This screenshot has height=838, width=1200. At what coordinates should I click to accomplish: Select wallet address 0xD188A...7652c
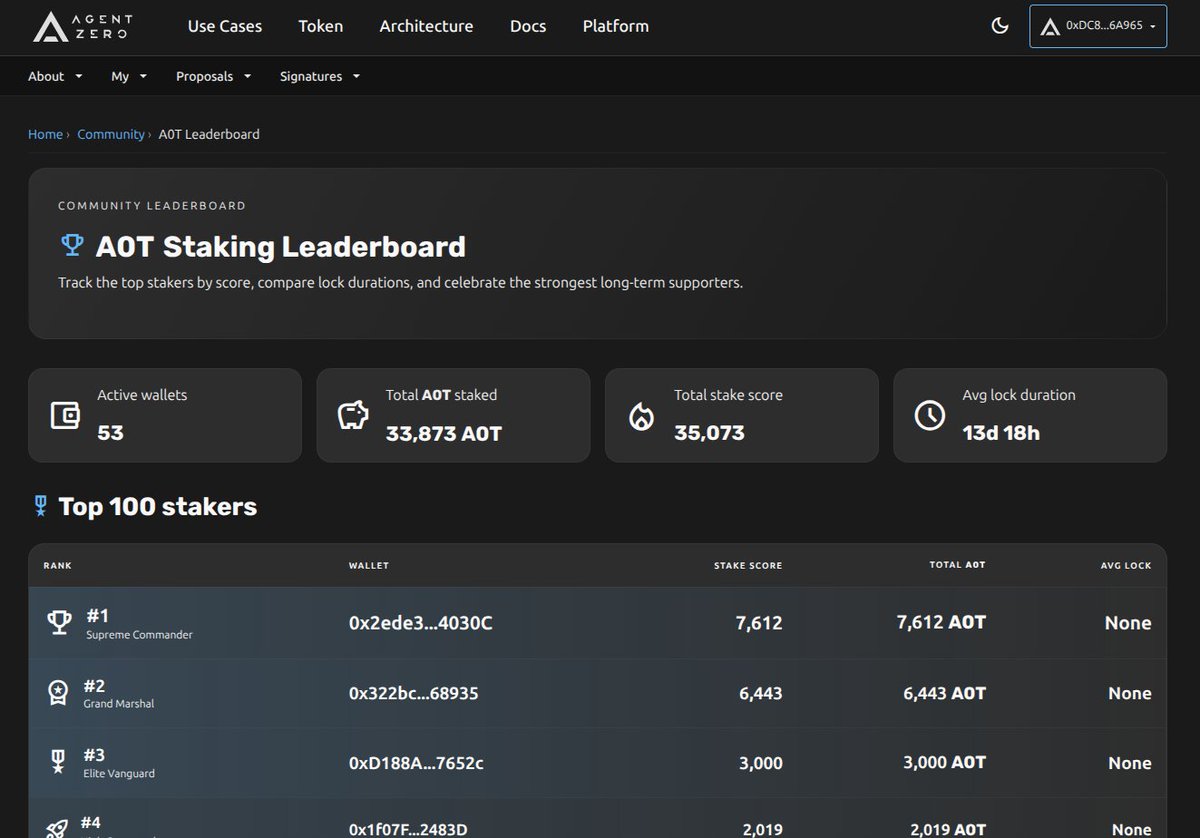pos(416,763)
